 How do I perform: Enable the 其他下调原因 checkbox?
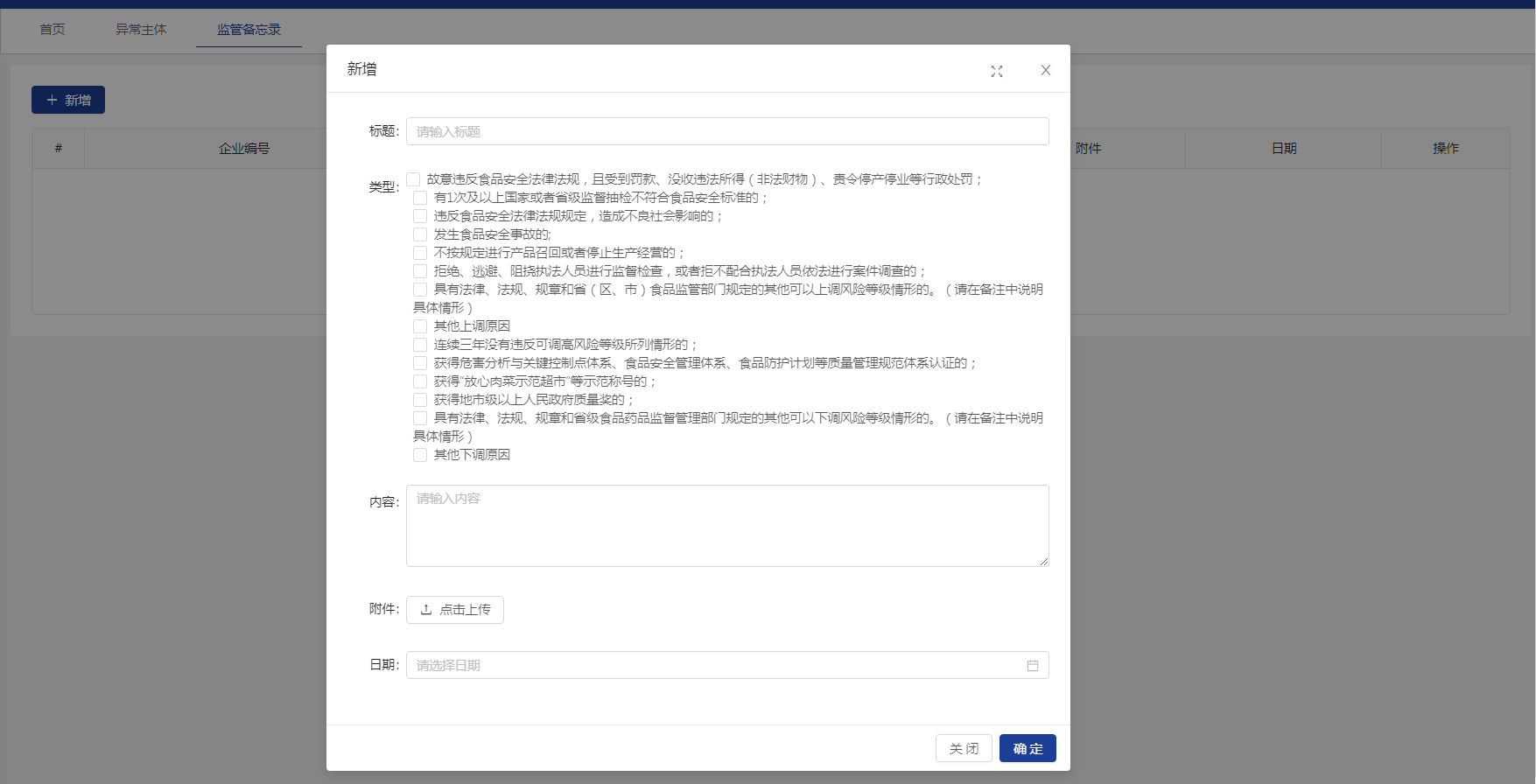pos(420,455)
